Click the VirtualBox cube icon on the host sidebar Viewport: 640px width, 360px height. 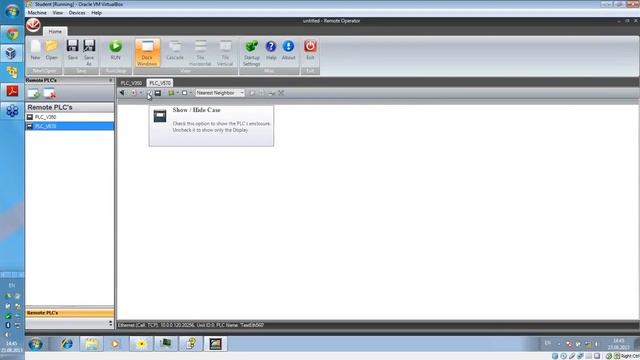pos(12,53)
